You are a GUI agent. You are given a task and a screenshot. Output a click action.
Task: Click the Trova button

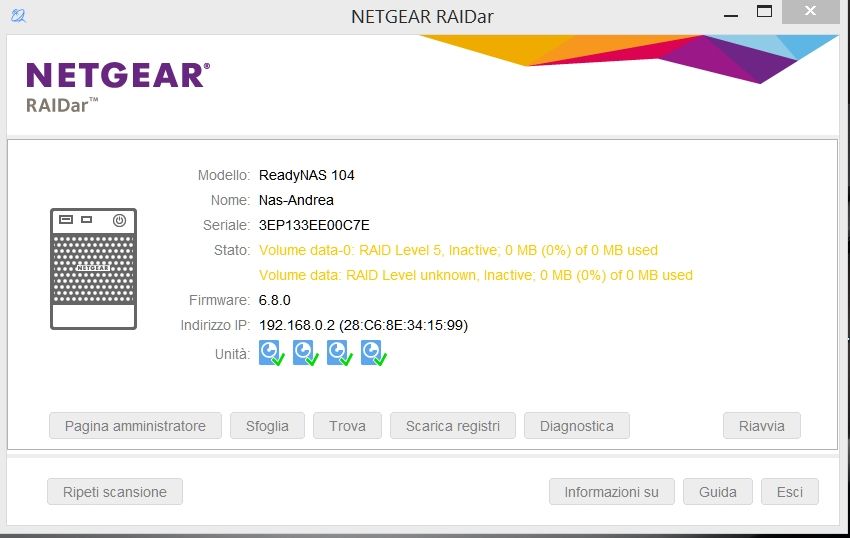(347, 426)
